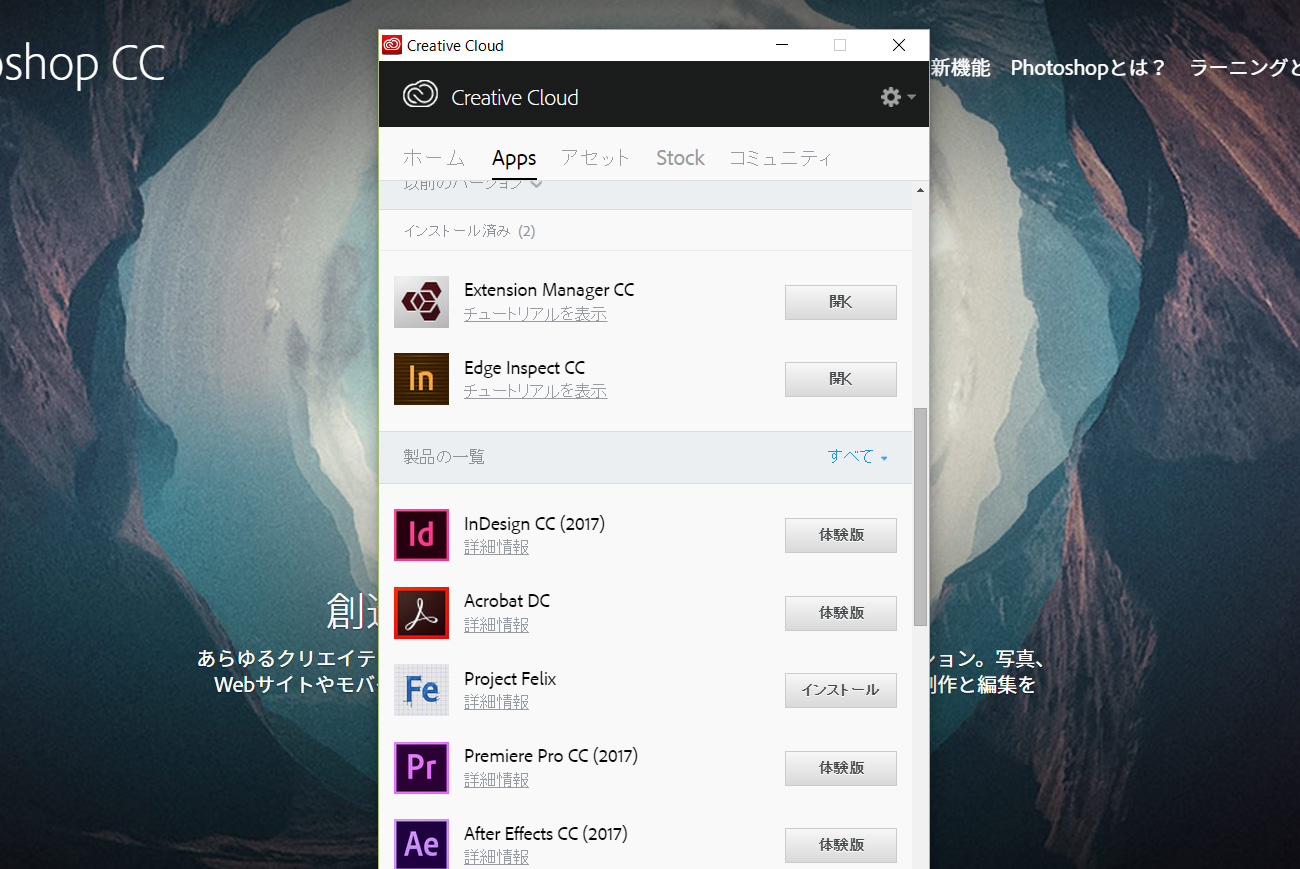Open the settings gear menu
This screenshot has height=869, width=1300.
pyautogui.click(x=897, y=97)
